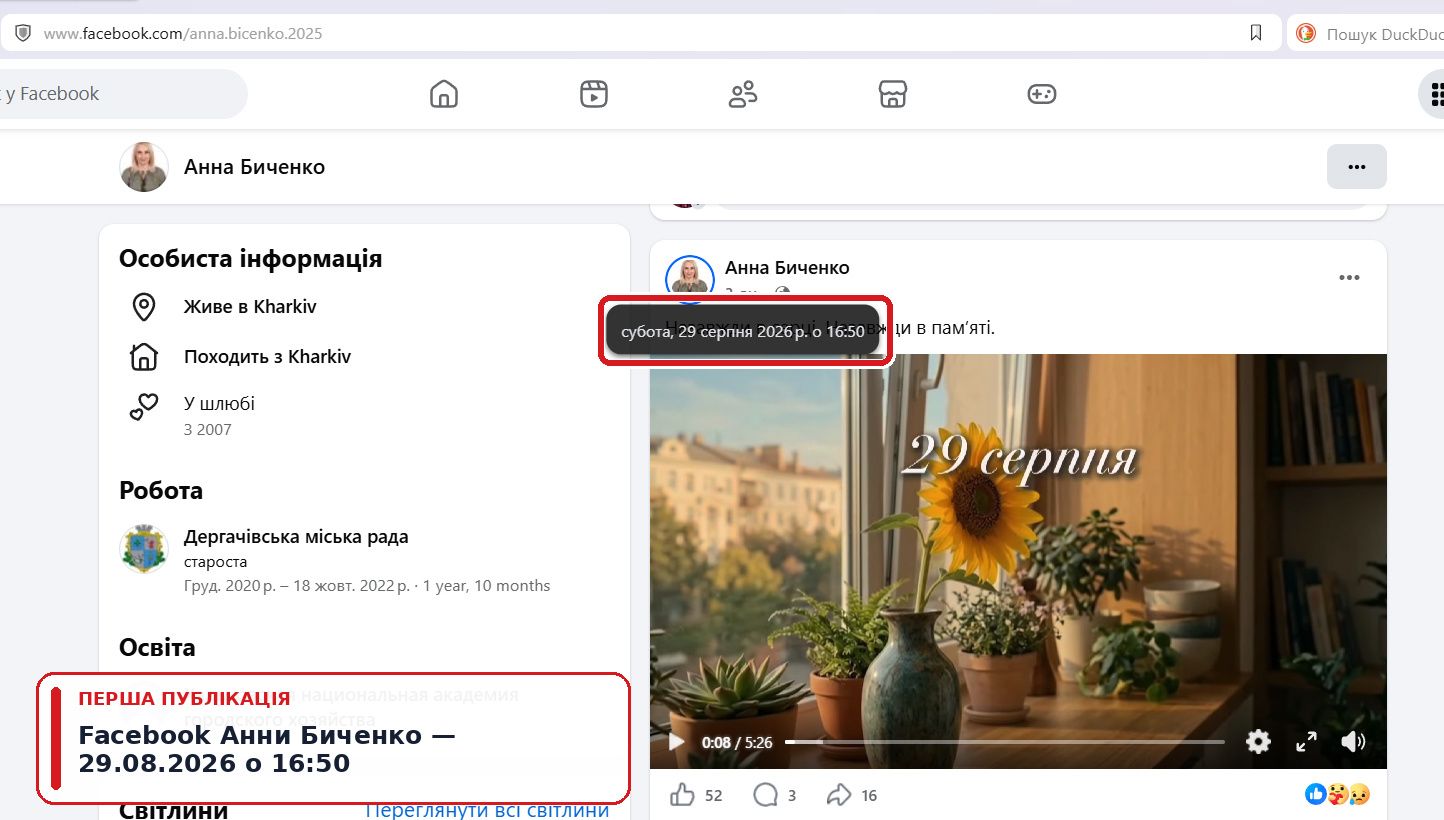Image resolution: width=1444 pixels, height=820 pixels.
Task: Bookmark this page in the address bar
Action: click(x=1256, y=33)
